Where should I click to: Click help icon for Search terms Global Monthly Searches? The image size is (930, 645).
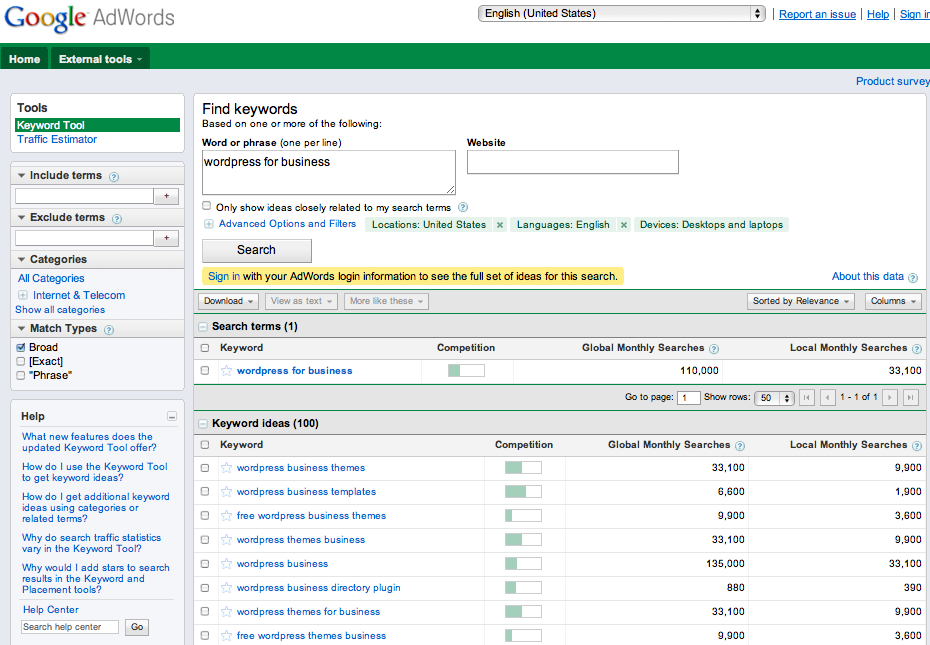pos(714,349)
